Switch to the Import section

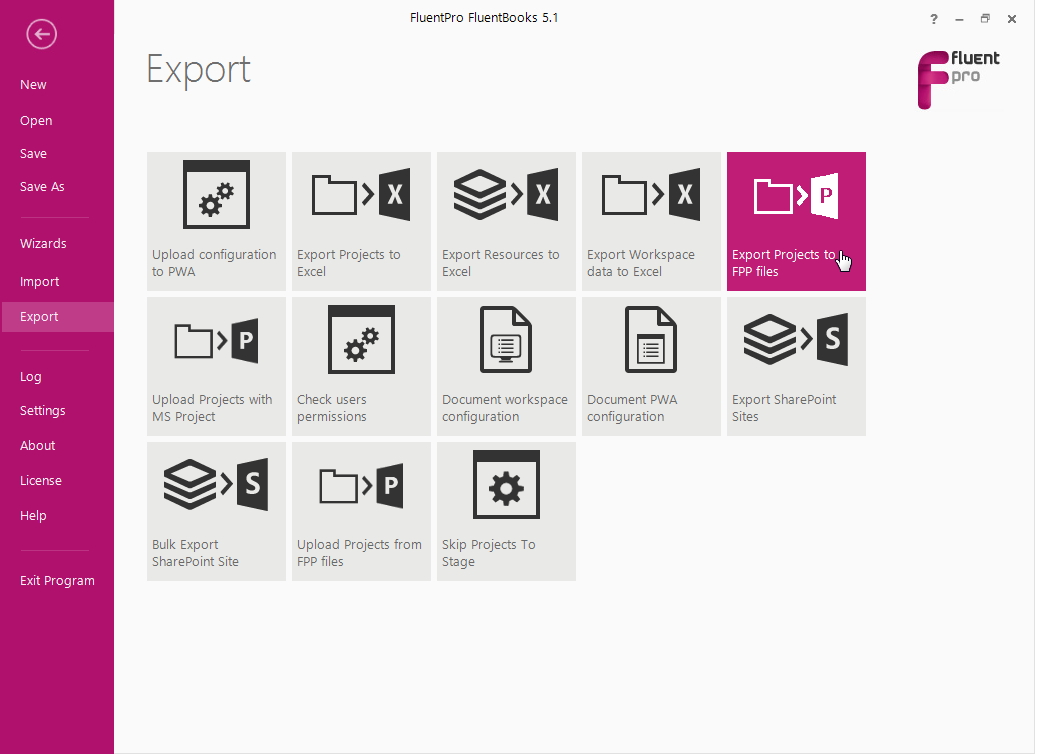(x=40, y=282)
